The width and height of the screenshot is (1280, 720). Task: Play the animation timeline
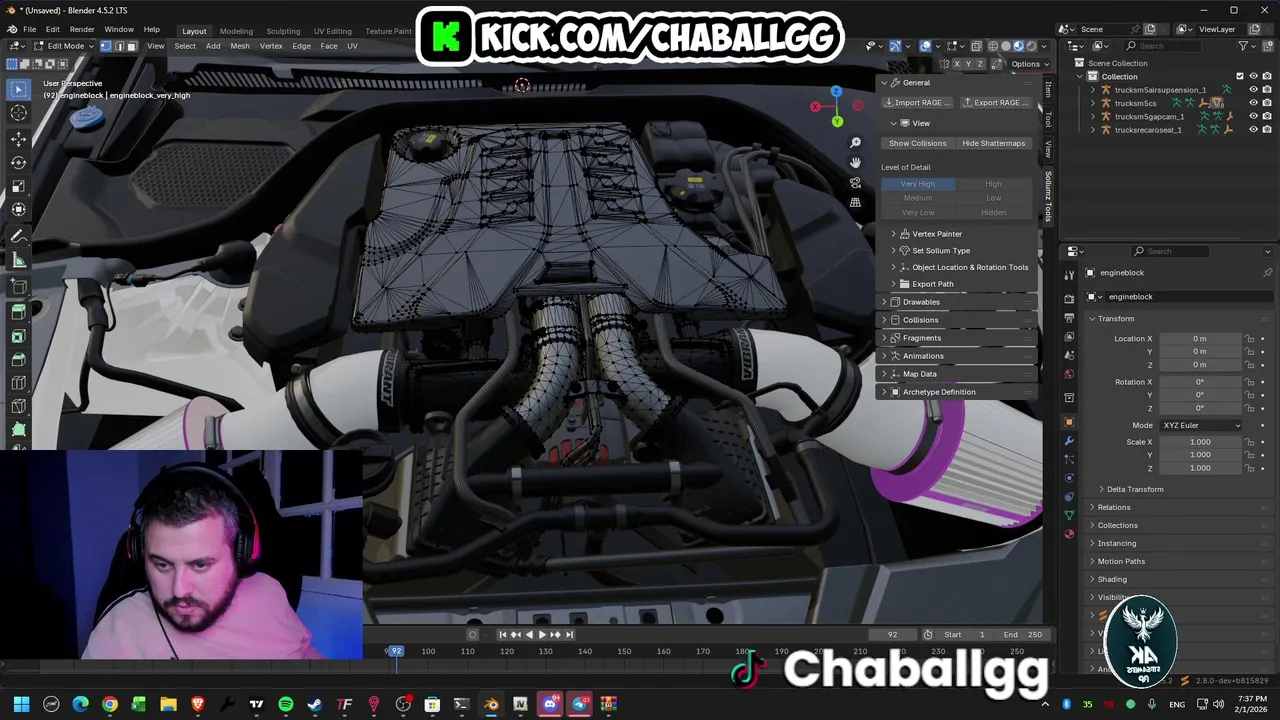coord(542,634)
